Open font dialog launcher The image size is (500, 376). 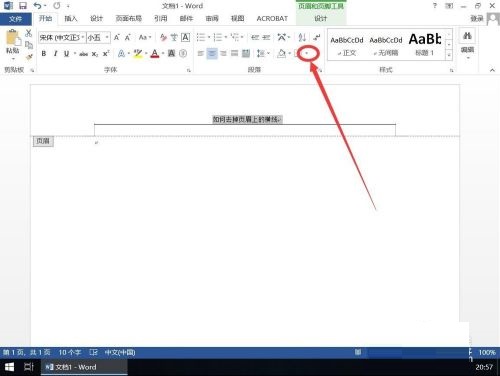(x=189, y=70)
